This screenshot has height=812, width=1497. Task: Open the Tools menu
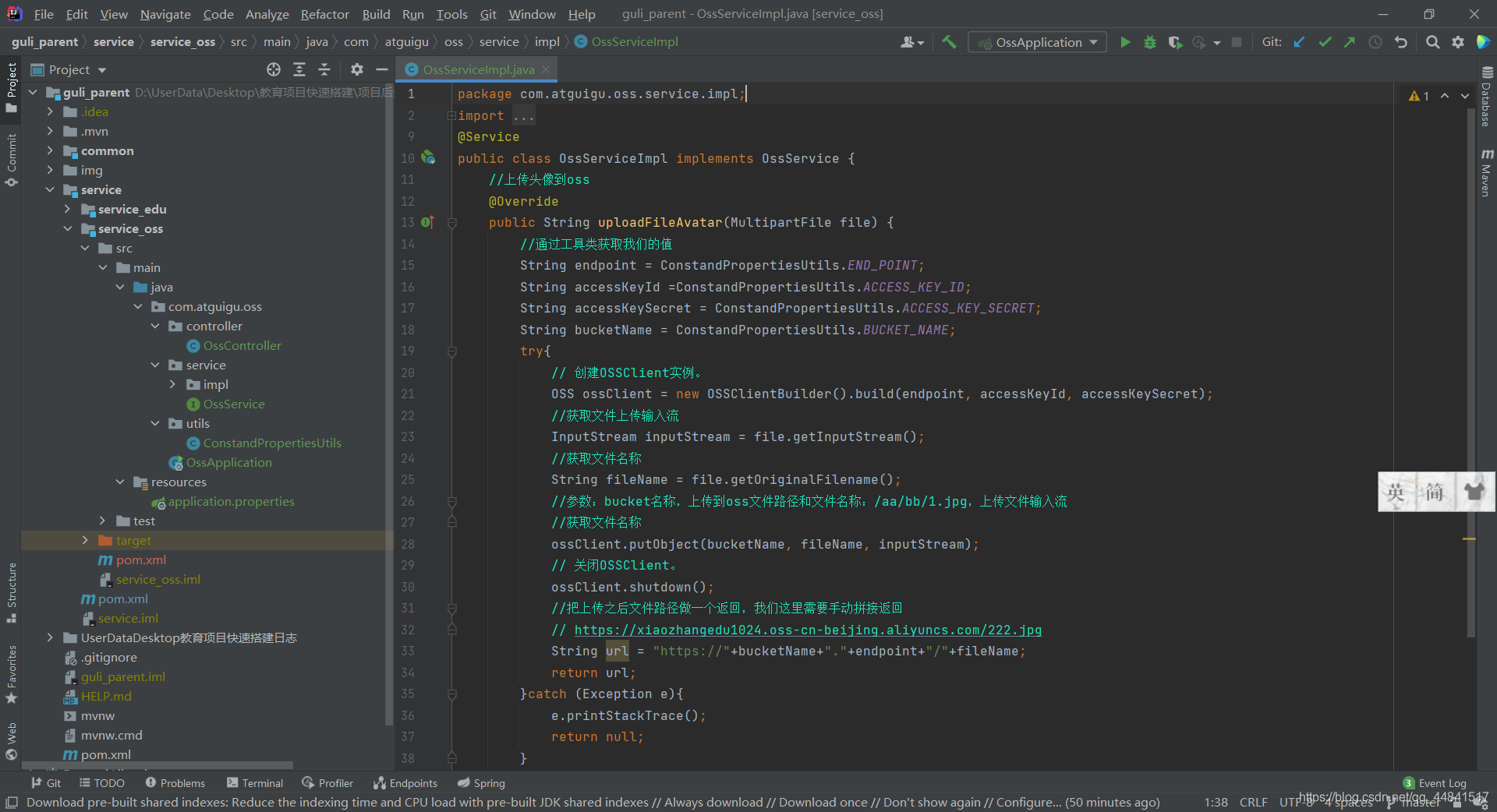pos(451,14)
